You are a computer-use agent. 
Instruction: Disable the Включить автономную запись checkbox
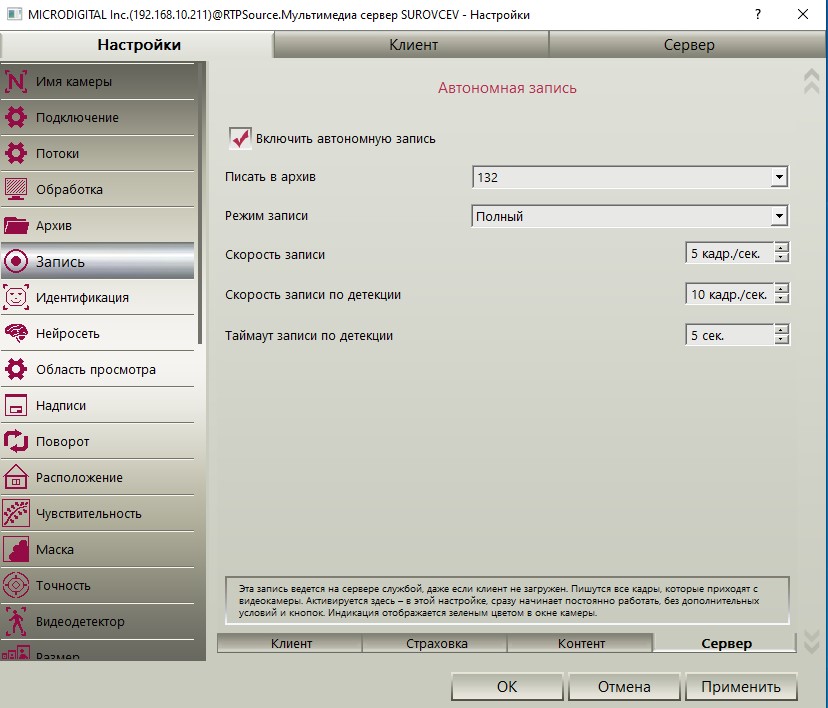coord(240,138)
